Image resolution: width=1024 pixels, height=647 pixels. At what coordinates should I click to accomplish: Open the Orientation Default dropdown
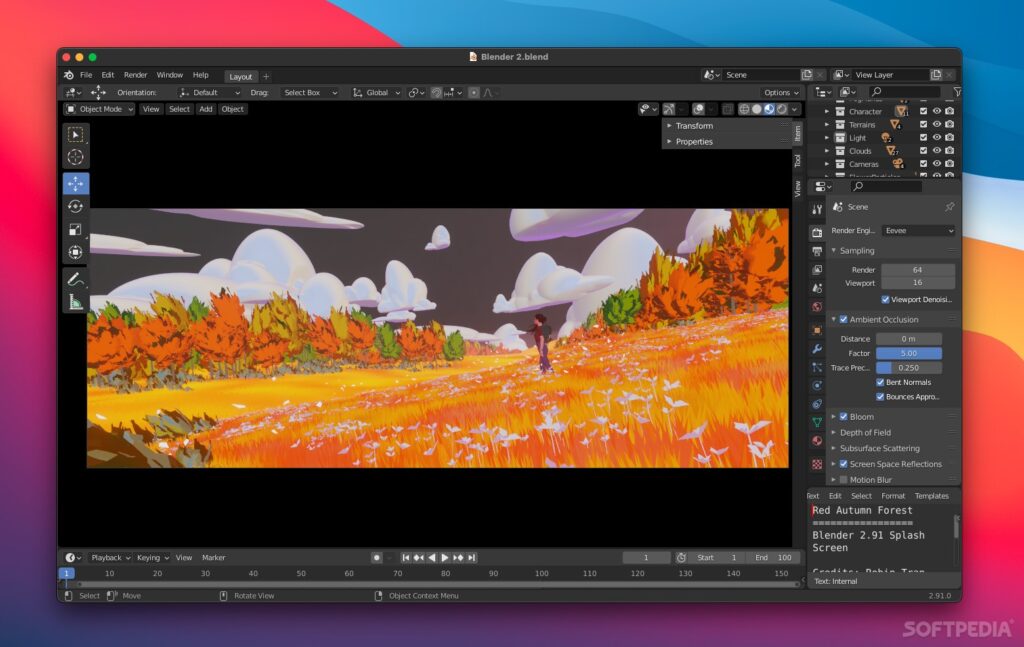[209, 93]
